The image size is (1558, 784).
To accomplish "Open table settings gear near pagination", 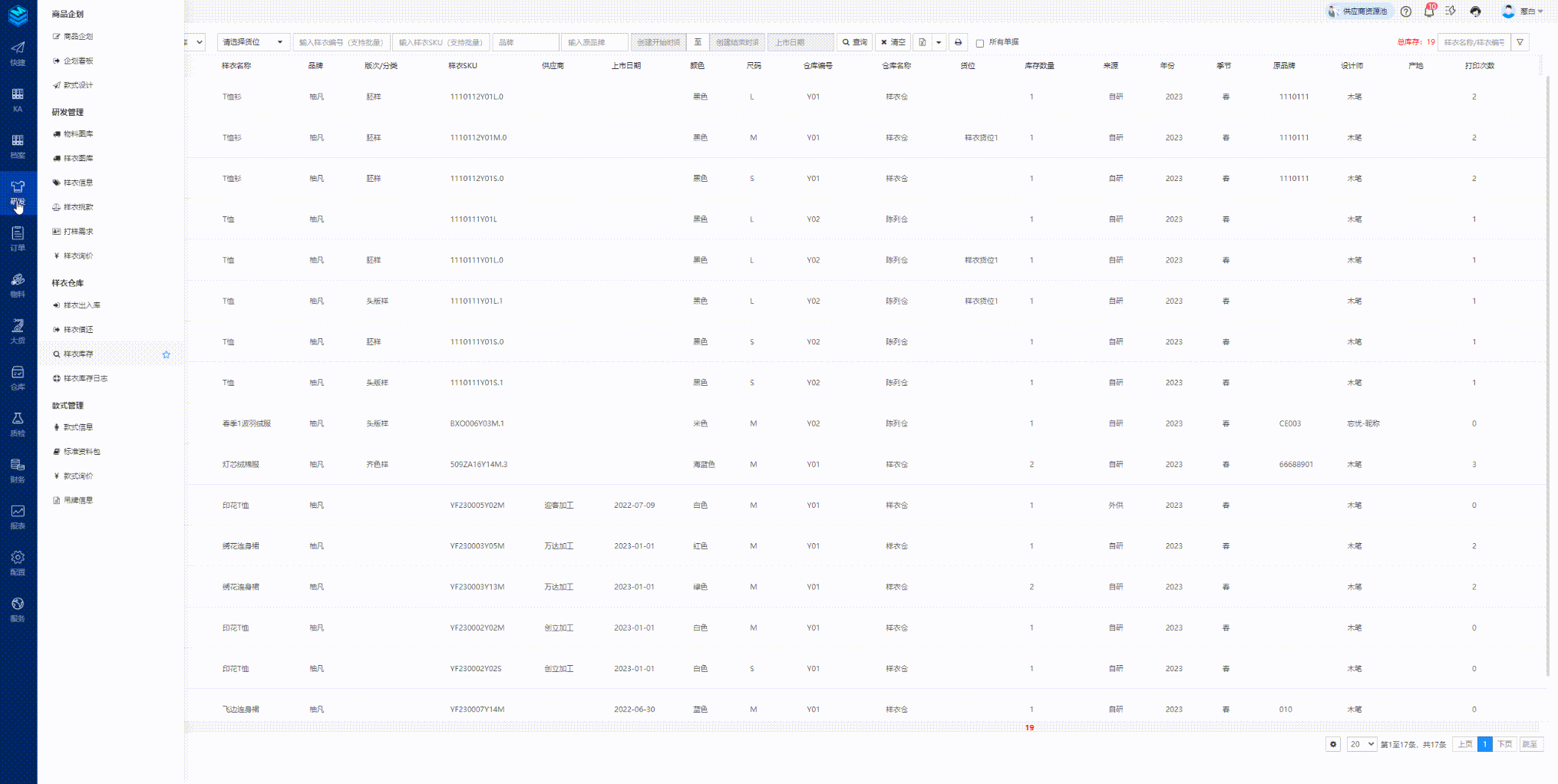I will tap(1333, 744).
